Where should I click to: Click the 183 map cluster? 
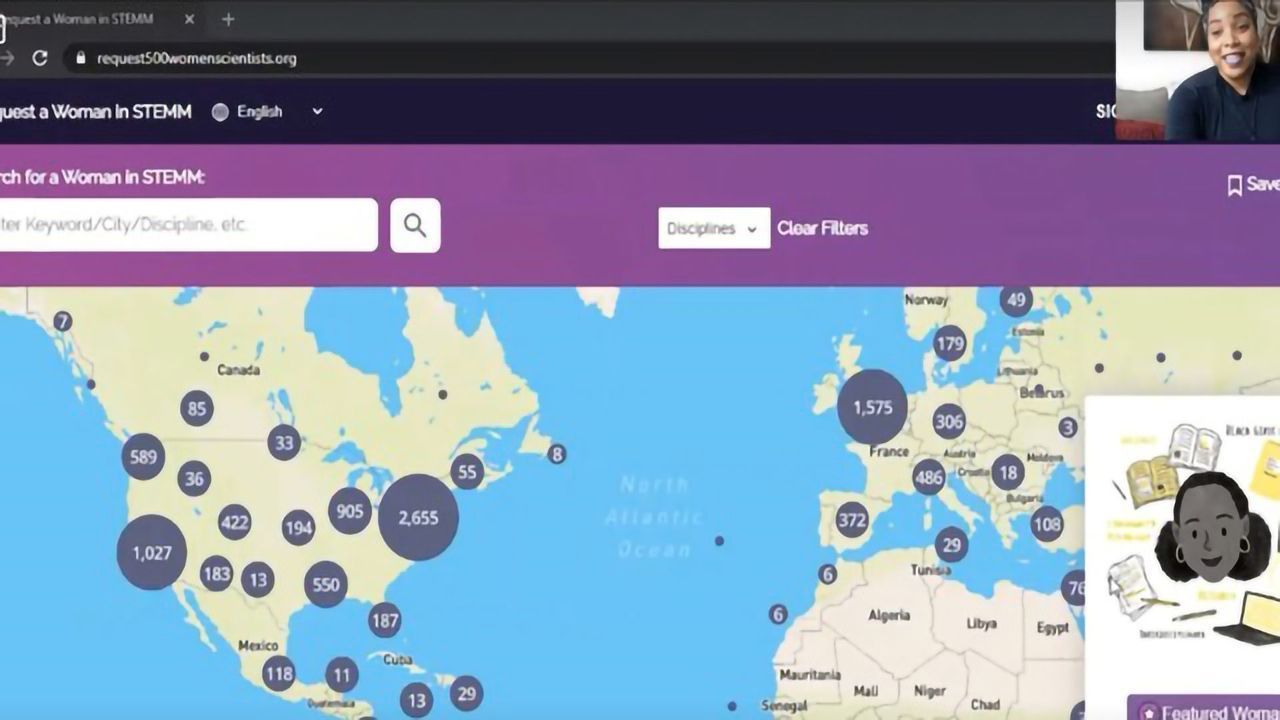[x=216, y=574]
